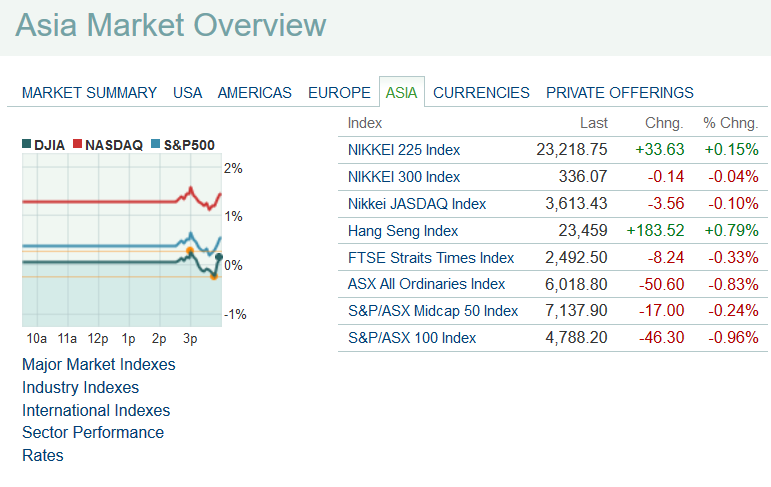771x487 pixels.
Task: Open International Indexes link
Action: [96, 410]
